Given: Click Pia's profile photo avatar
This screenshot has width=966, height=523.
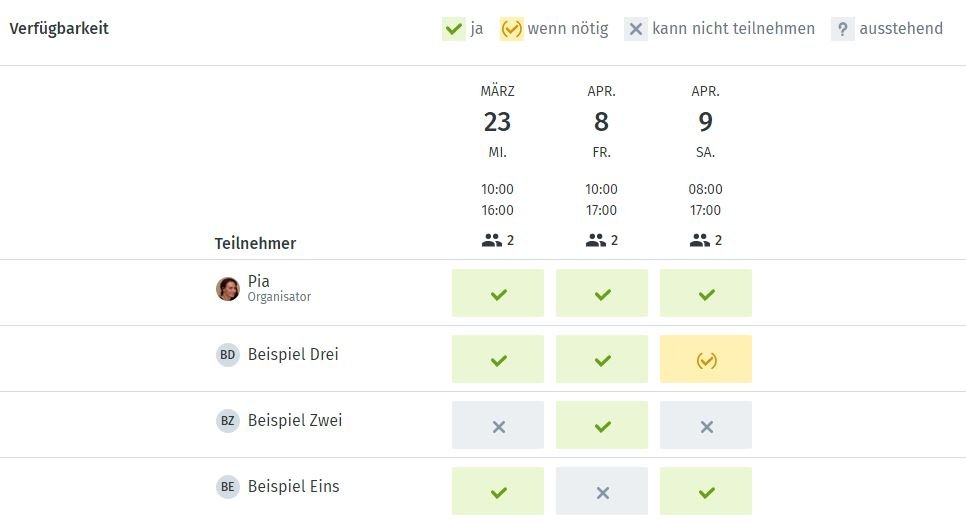Looking at the screenshot, I should (x=227, y=289).
